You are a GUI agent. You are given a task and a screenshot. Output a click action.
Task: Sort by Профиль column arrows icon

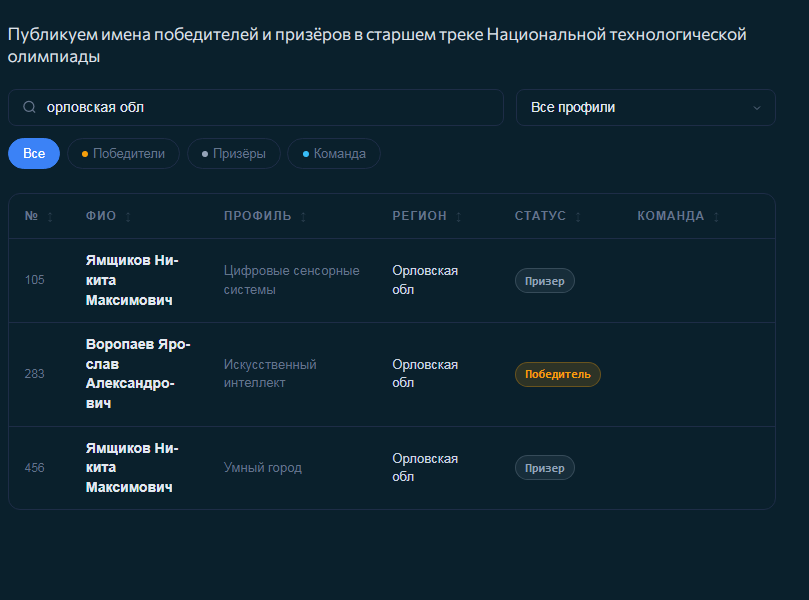click(x=303, y=217)
